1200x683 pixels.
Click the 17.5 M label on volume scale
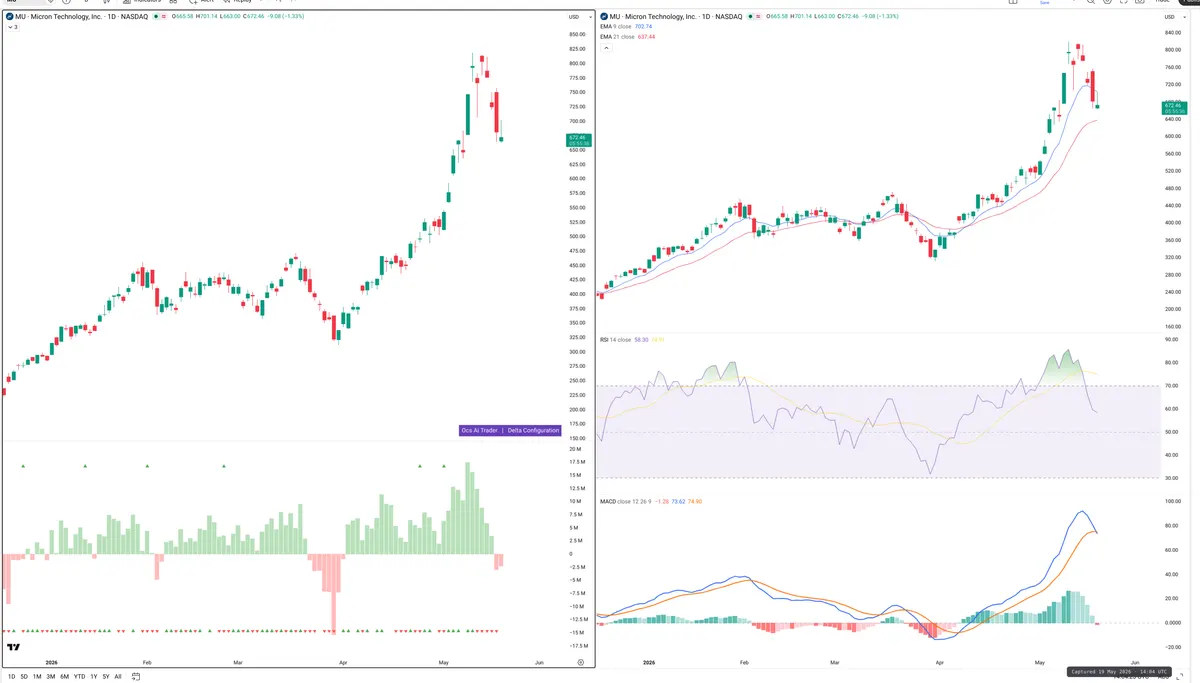[x=577, y=462]
